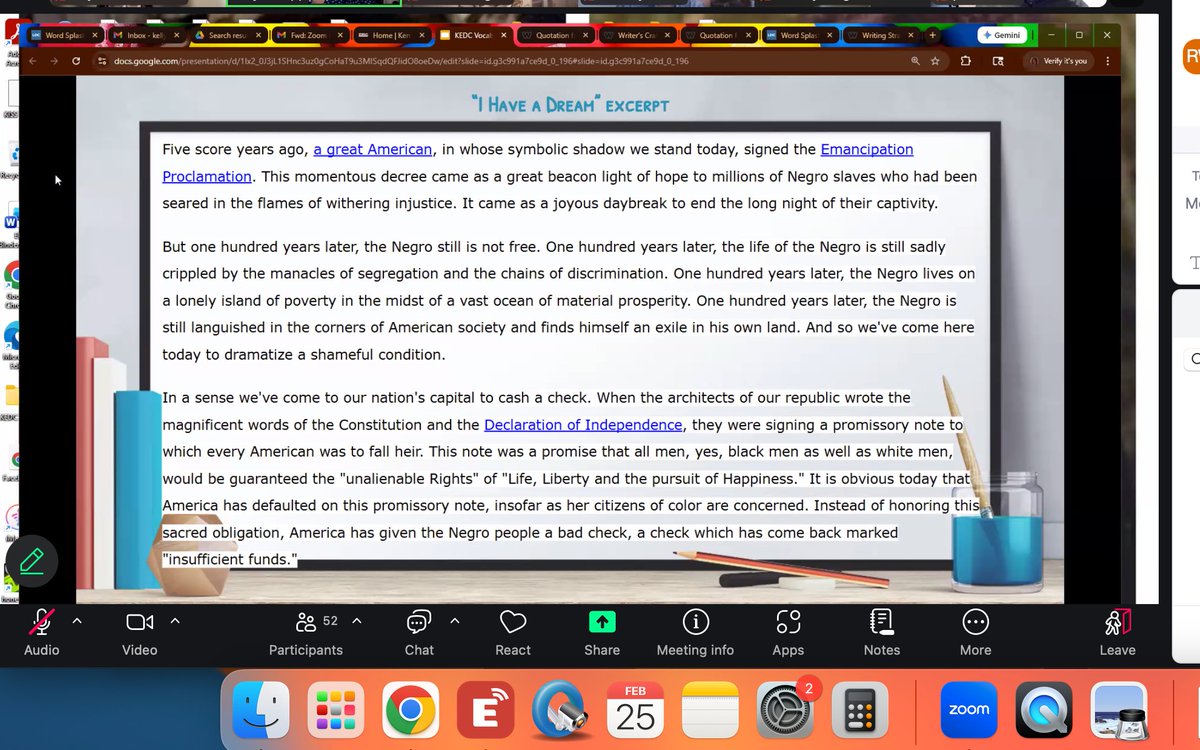Click the green annotation pencil button
The width and height of the screenshot is (1200, 750).
pyautogui.click(x=31, y=560)
